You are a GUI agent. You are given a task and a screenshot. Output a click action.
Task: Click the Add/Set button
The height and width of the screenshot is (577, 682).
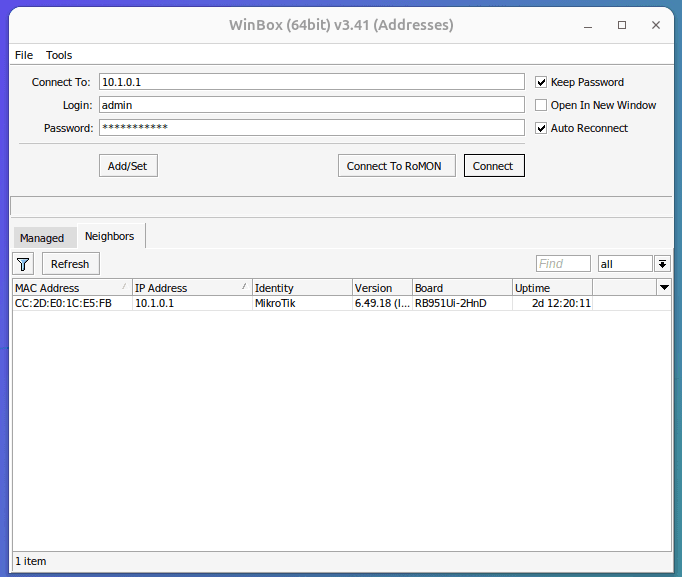[128, 166]
